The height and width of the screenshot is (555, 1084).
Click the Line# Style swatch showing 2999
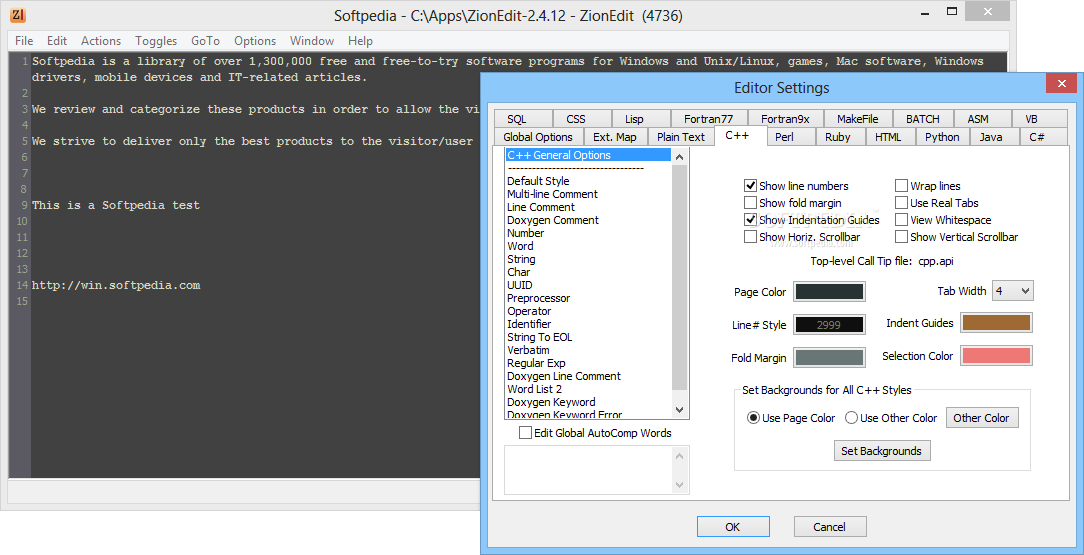point(829,324)
